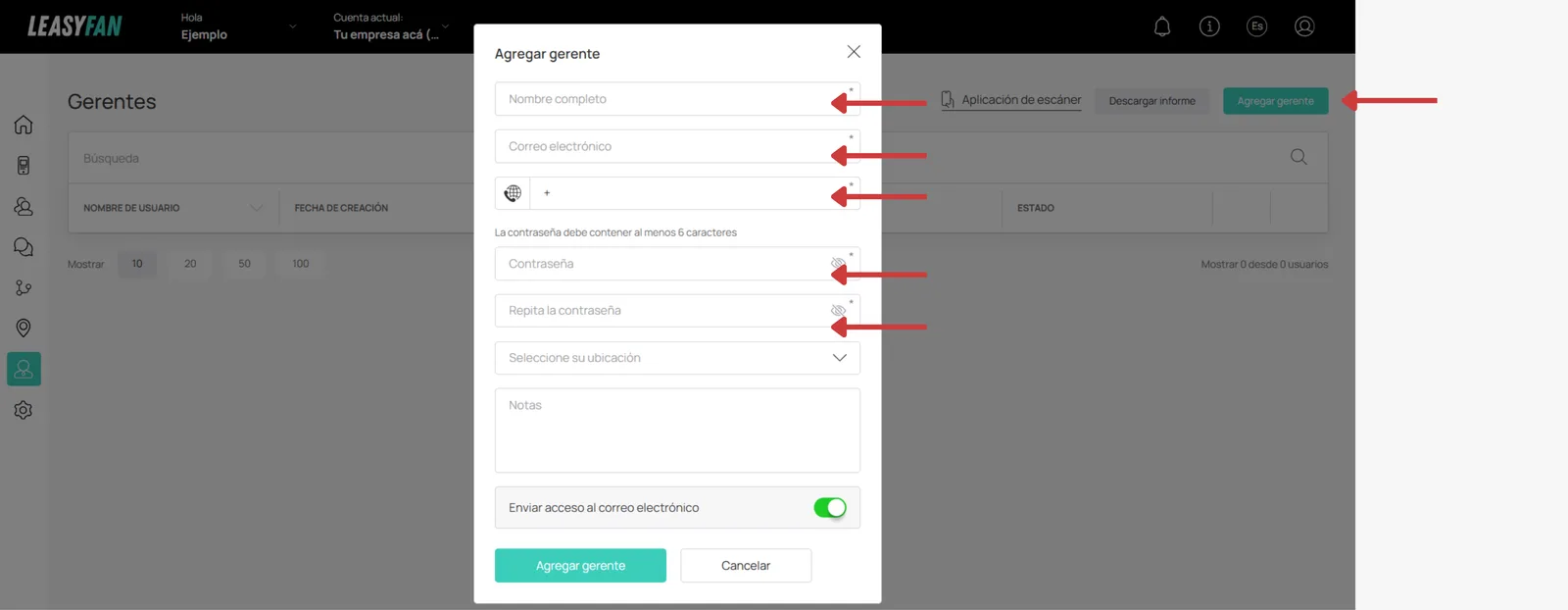
Task: Open the chat messages sidebar icon
Action: [x=24, y=247]
